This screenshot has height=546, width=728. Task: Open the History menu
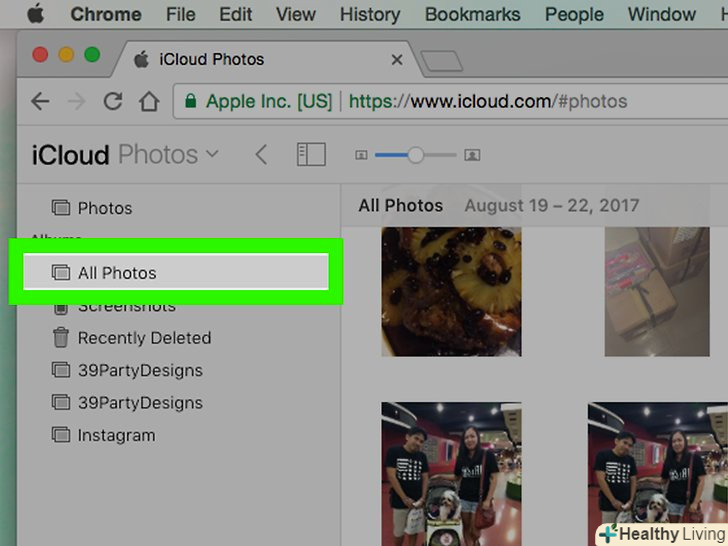[x=369, y=15]
